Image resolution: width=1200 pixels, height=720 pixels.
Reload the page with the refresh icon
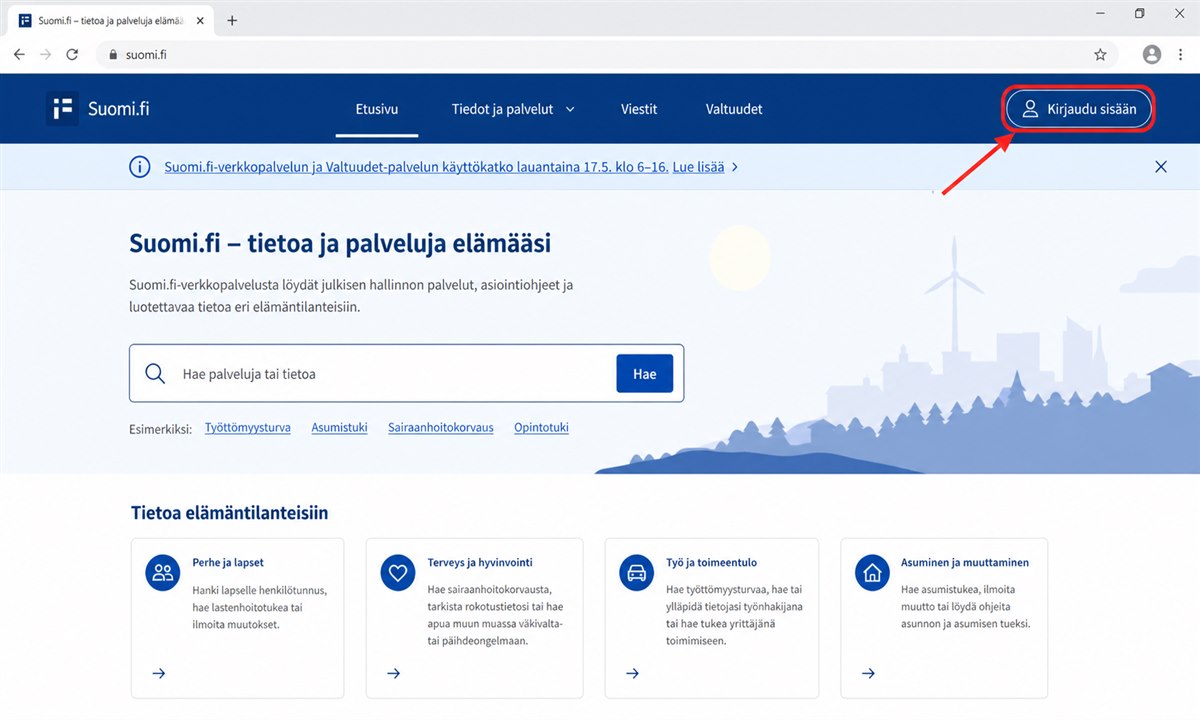72,55
